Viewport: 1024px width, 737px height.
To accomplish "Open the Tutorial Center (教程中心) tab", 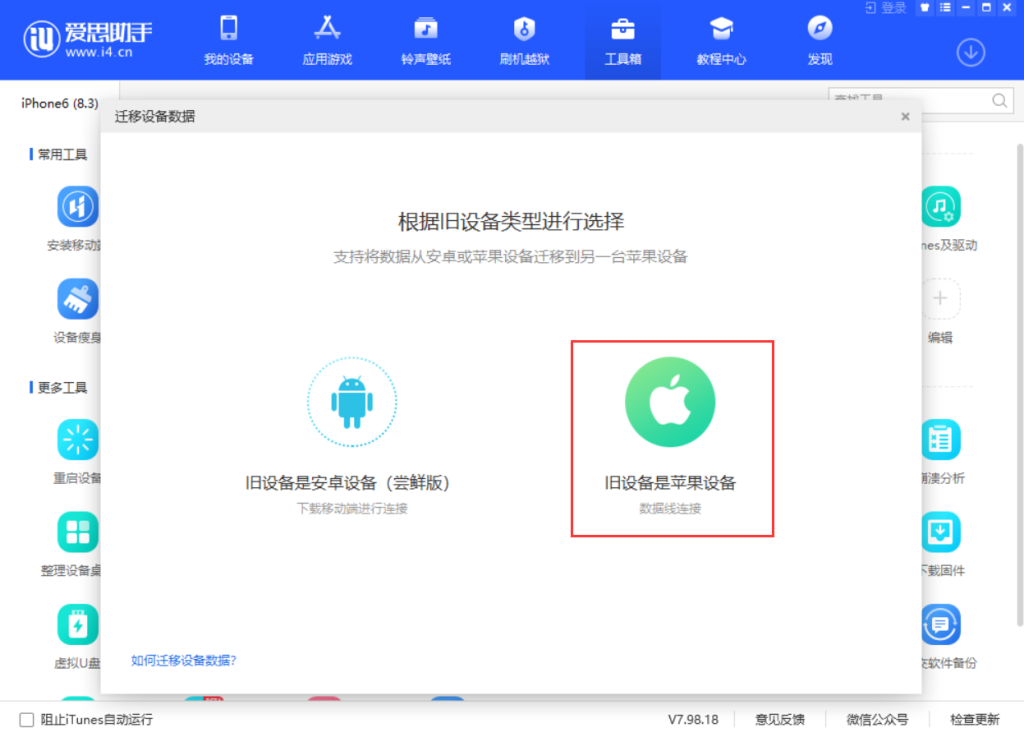I will (721, 40).
